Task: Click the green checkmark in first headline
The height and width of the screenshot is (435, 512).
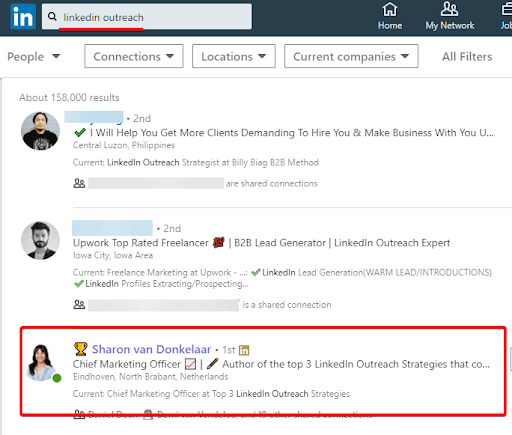Action: click(x=80, y=133)
